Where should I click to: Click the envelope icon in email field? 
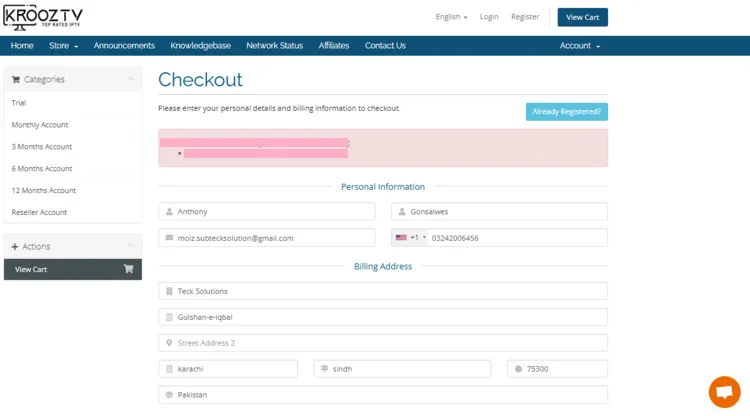(x=169, y=238)
